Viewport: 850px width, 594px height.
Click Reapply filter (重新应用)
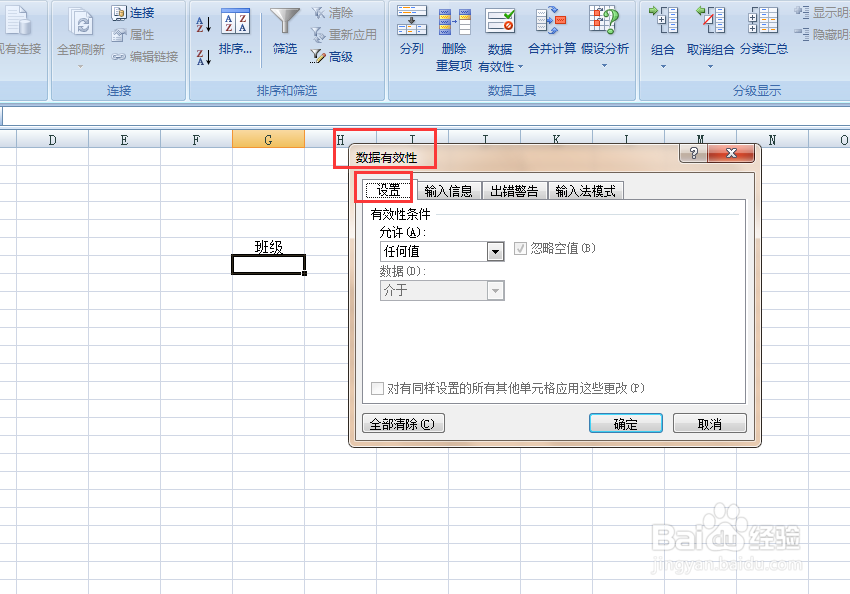click(344, 35)
